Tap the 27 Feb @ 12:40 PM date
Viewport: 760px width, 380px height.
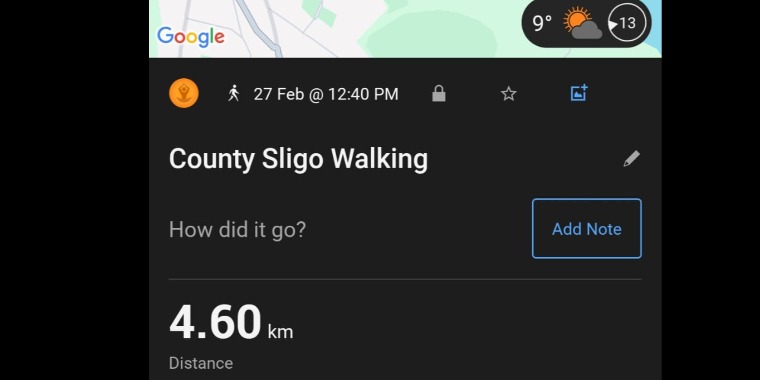(x=326, y=94)
